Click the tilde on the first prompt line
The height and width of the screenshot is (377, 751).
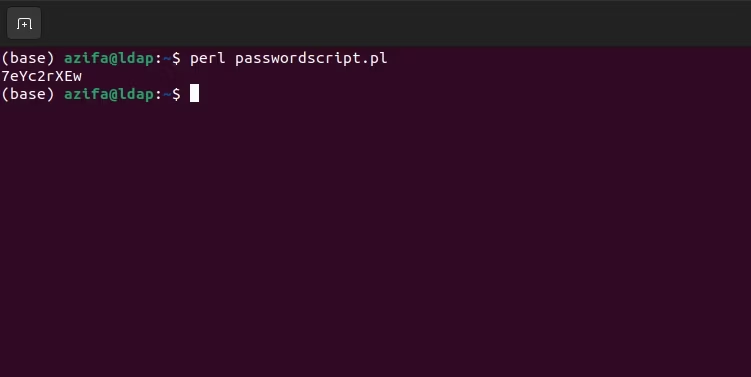[x=167, y=58]
